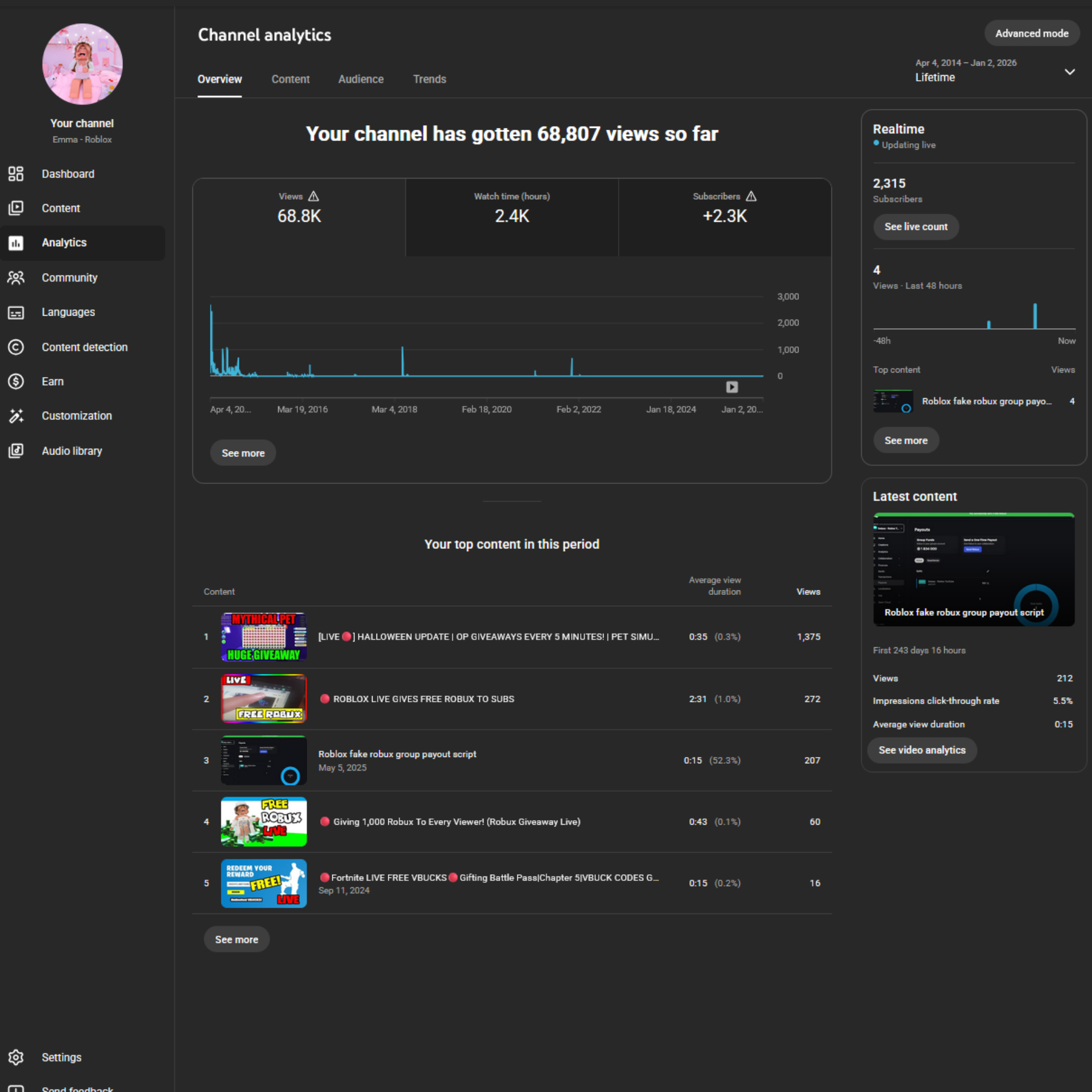Open the Audio library icon
The height and width of the screenshot is (1092, 1092).
pyautogui.click(x=16, y=451)
